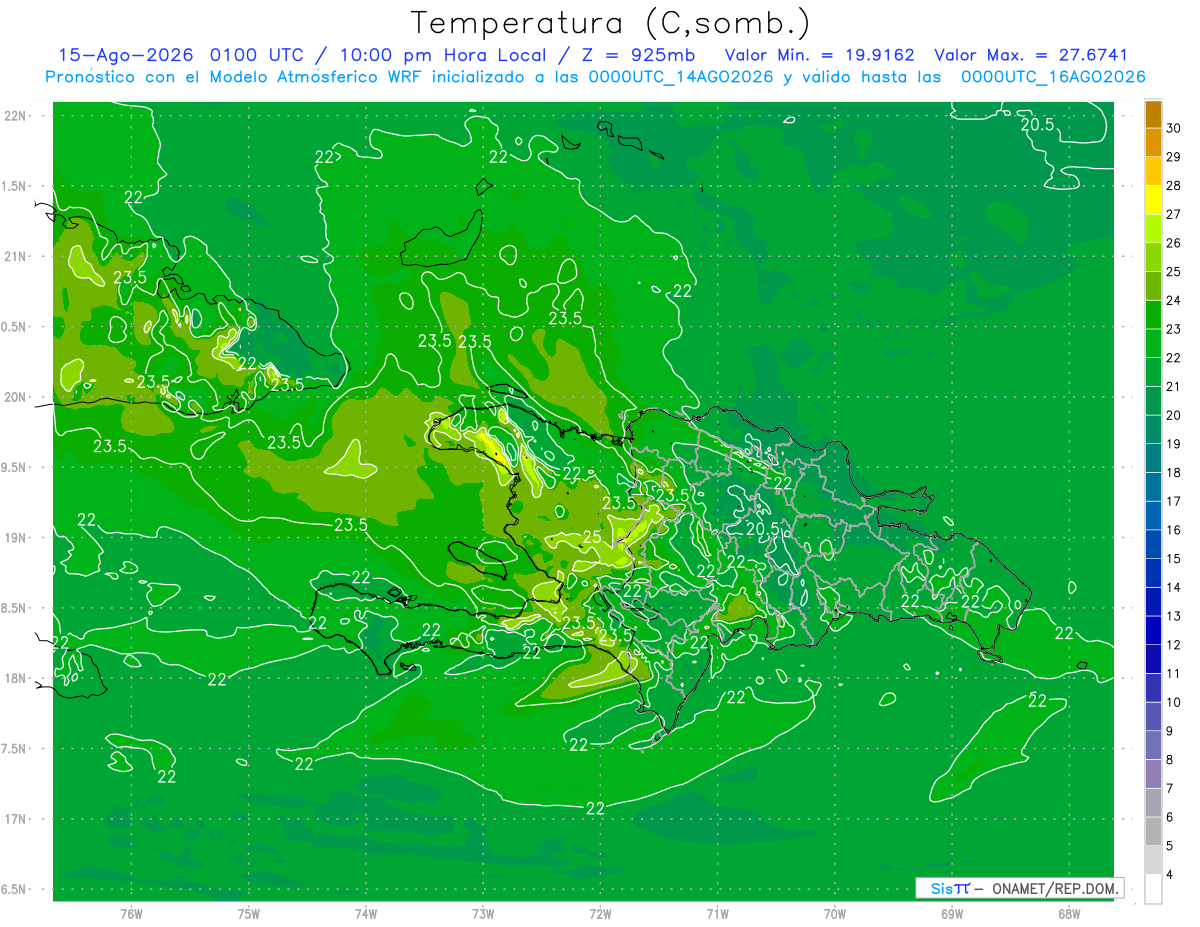Click the 75W longitude axis label
The width and height of the screenshot is (1200, 927).
tap(248, 912)
